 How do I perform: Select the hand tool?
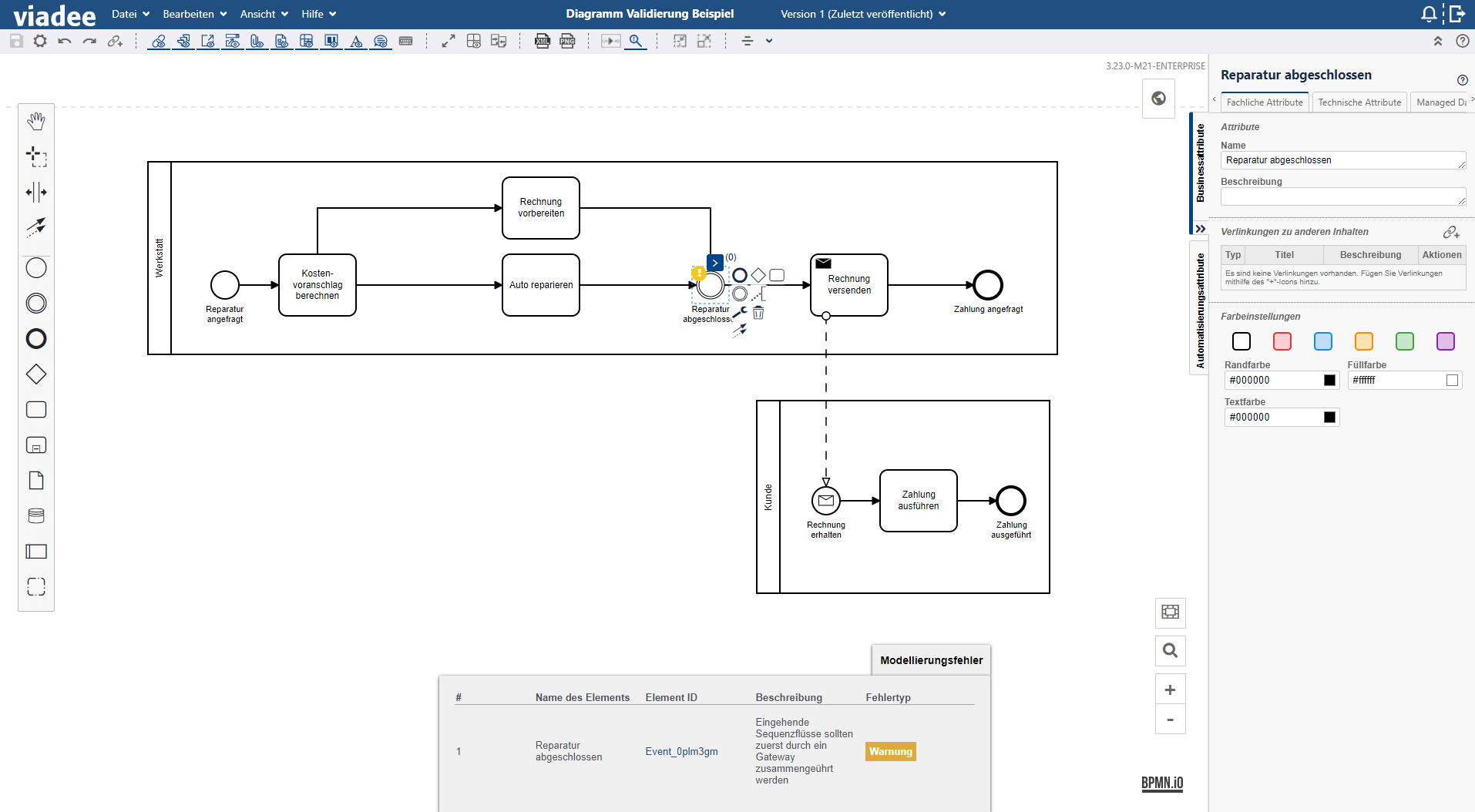pyautogui.click(x=36, y=121)
